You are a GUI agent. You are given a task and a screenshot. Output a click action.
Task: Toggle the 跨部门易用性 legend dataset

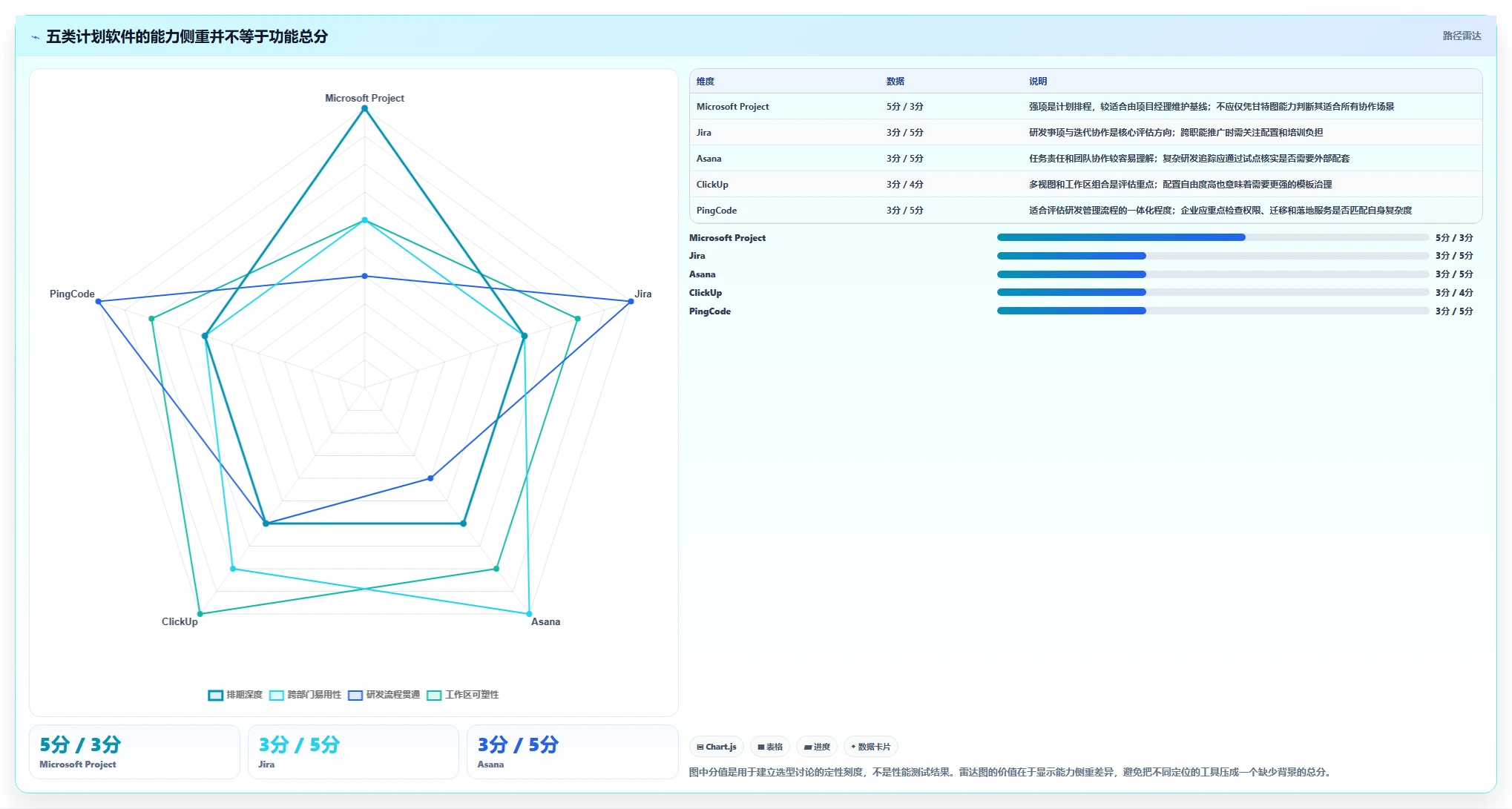[x=305, y=695]
